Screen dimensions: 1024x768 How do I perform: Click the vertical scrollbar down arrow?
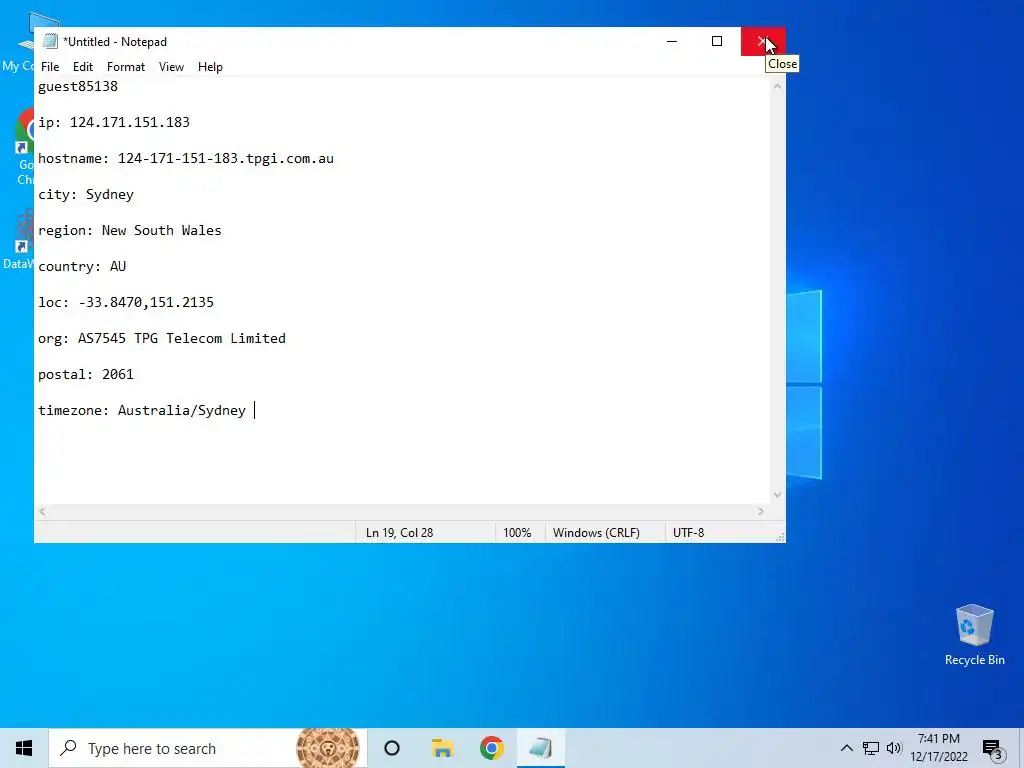[777, 495]
